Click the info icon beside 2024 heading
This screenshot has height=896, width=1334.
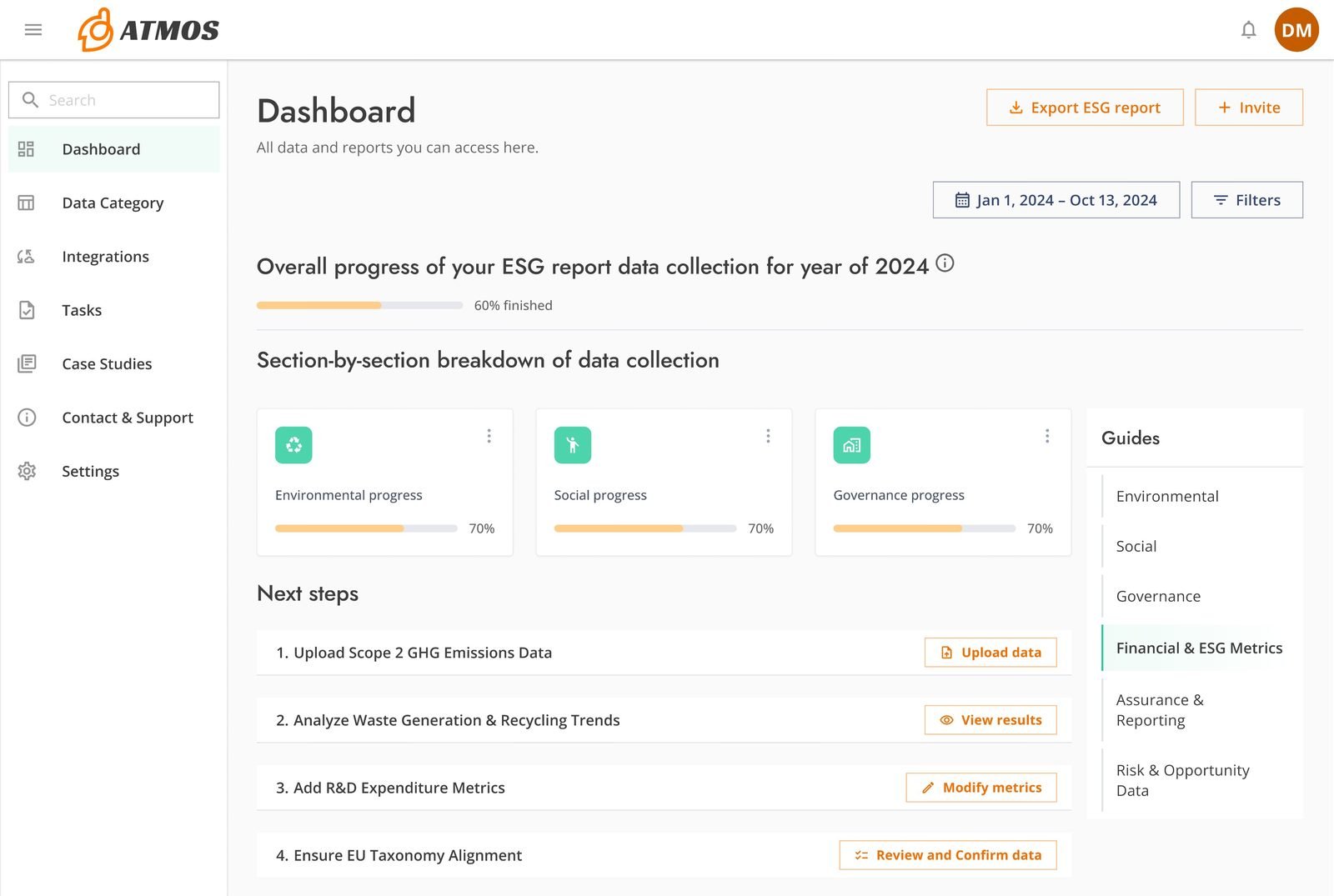click(x=945, y=263)
